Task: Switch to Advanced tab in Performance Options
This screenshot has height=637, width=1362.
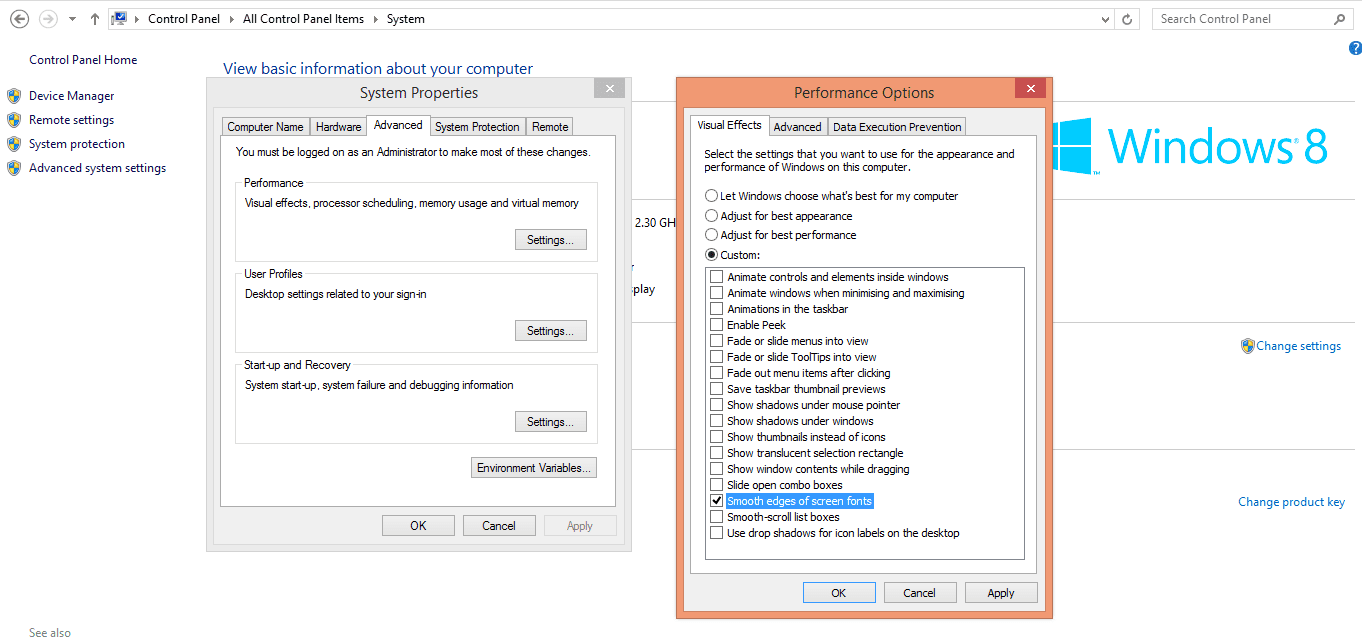Action: [x=798, y=127]
